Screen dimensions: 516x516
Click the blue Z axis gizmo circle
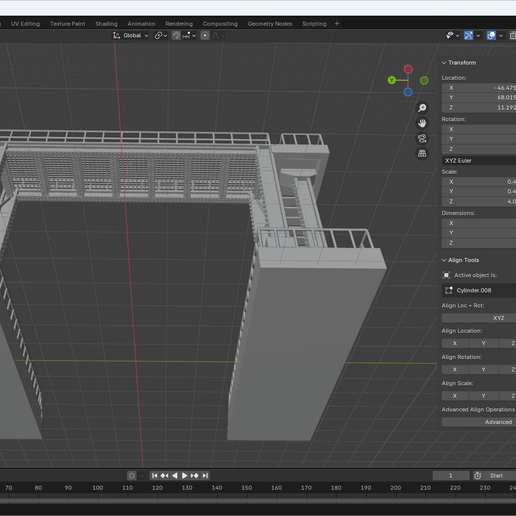click(408, 92)
